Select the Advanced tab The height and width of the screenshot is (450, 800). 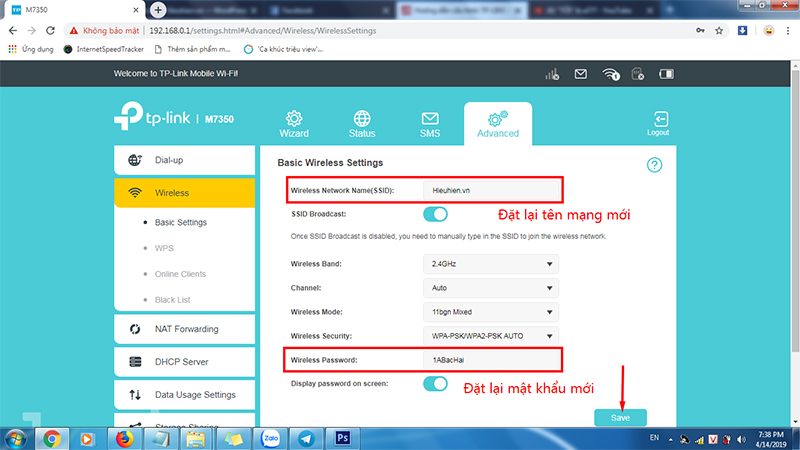(498, 125)
